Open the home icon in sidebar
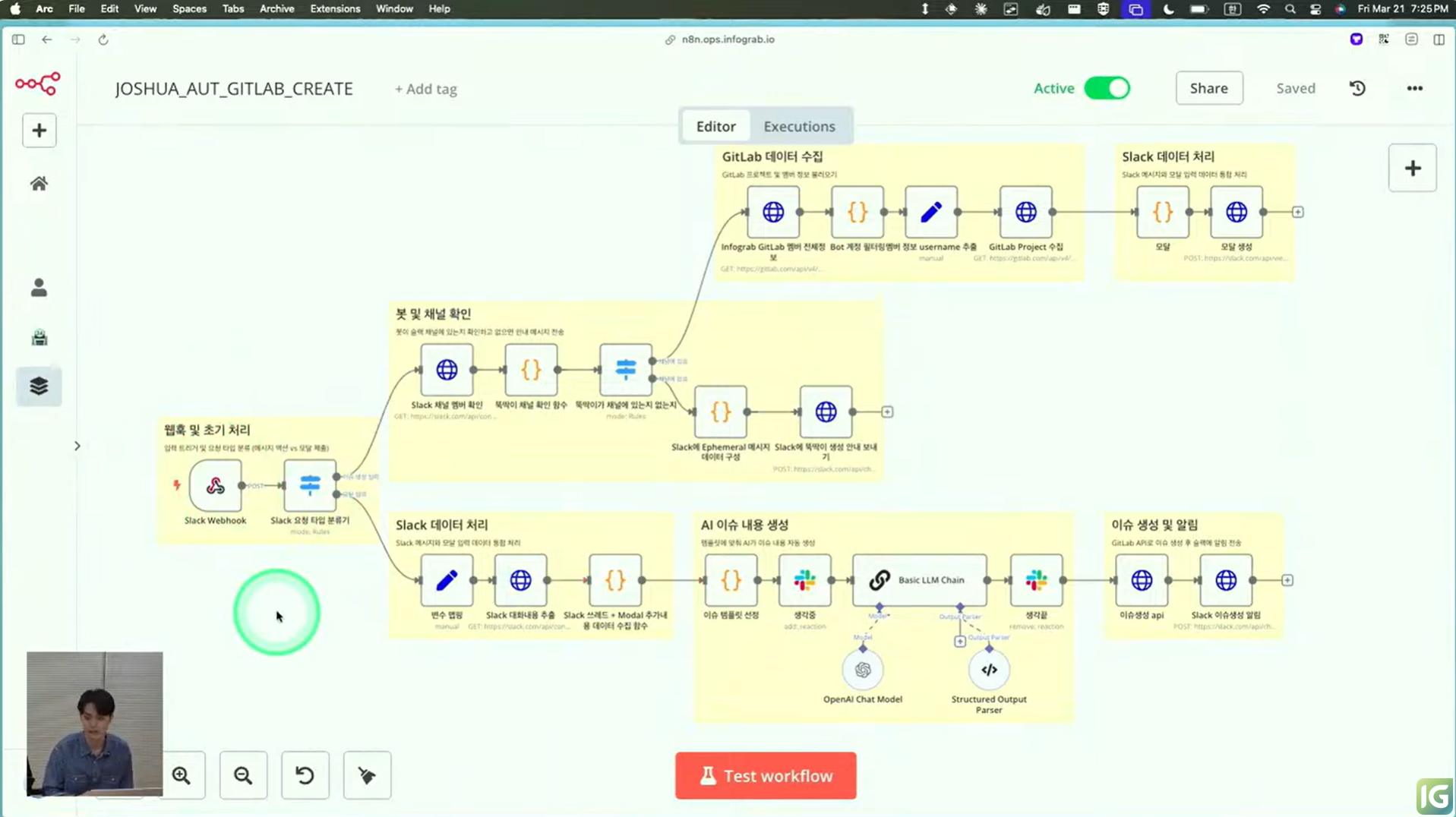Screen dimensions: 1456x817 tap(39, 184)
